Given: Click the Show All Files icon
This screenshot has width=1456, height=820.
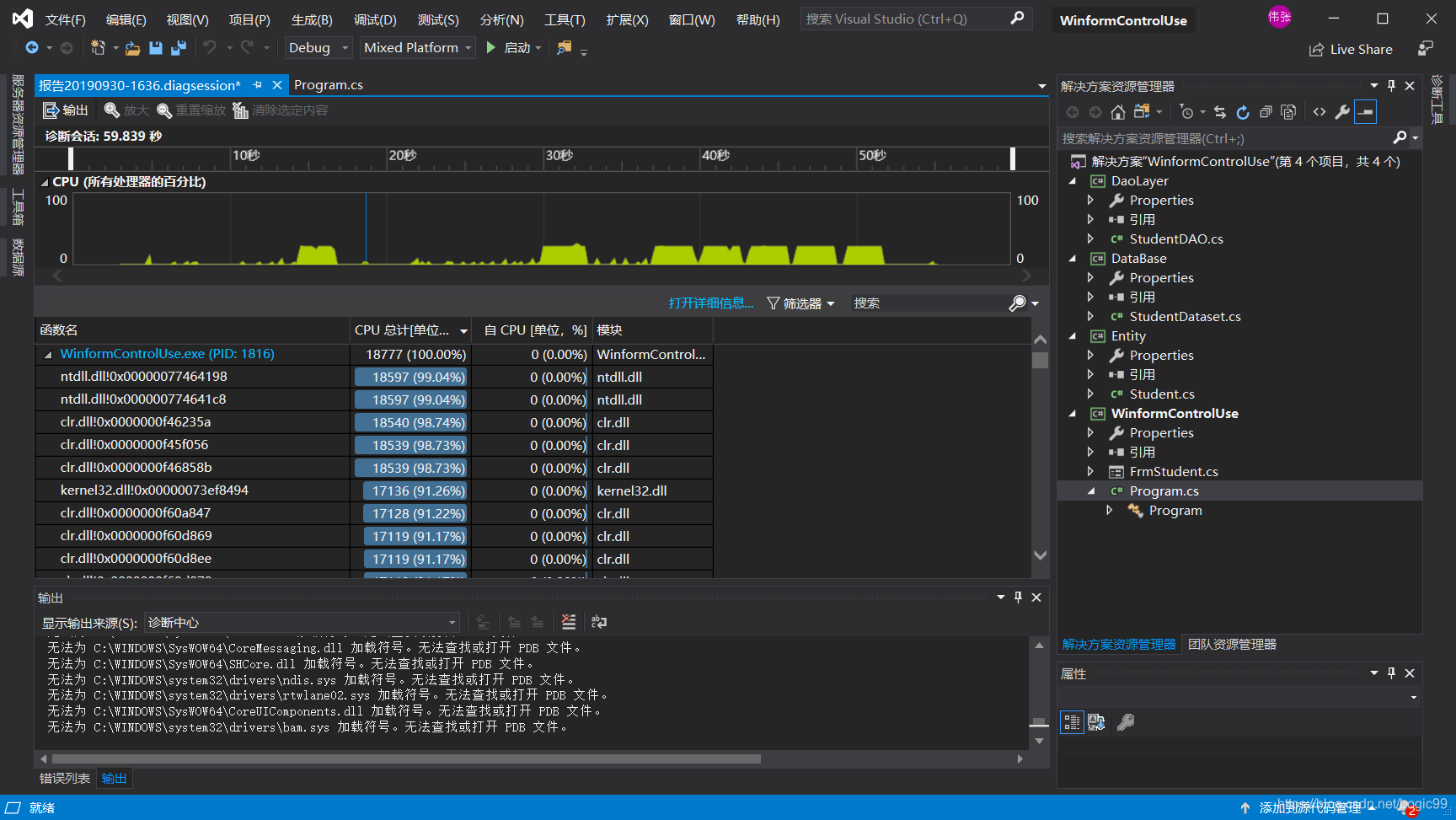Looking at the screenshot, I should (1288, 112).
